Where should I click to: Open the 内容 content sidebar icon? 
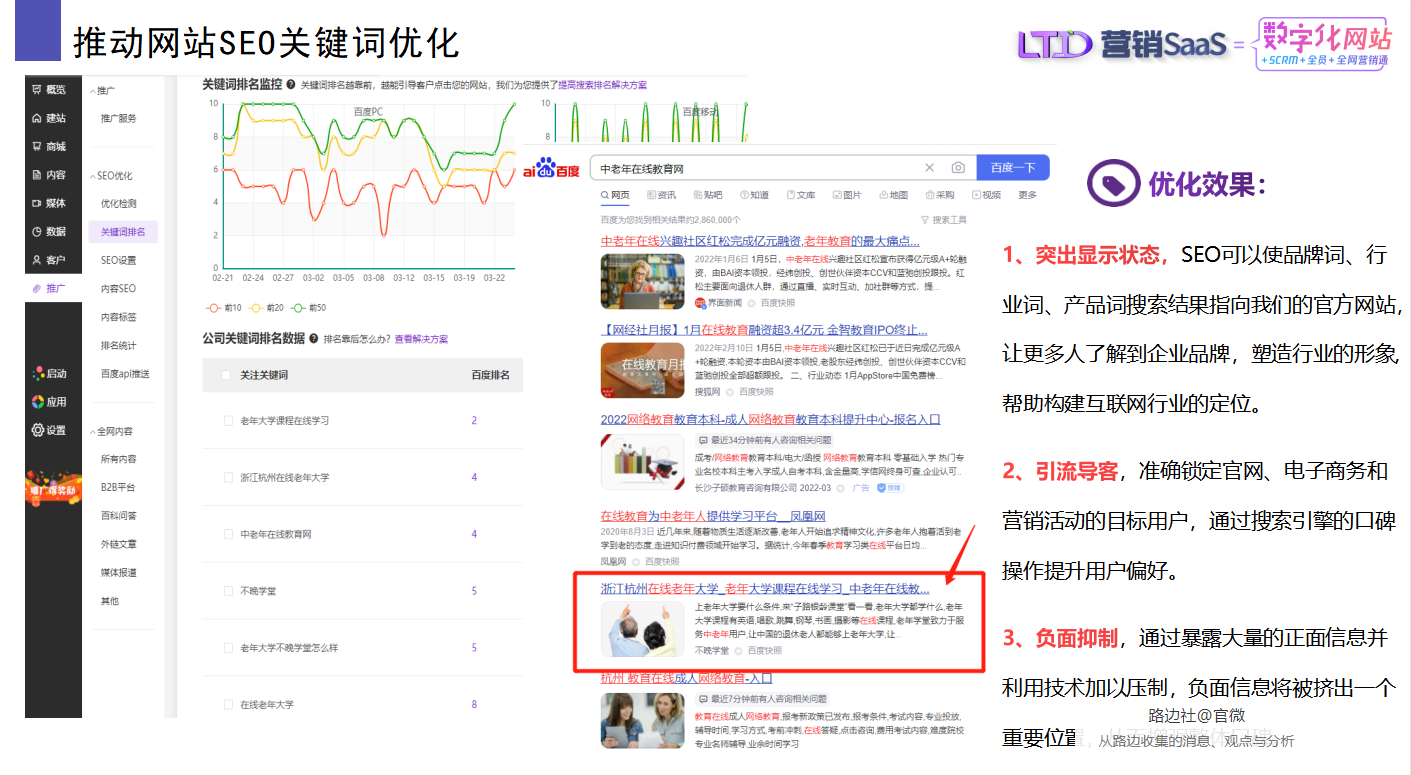37,175
